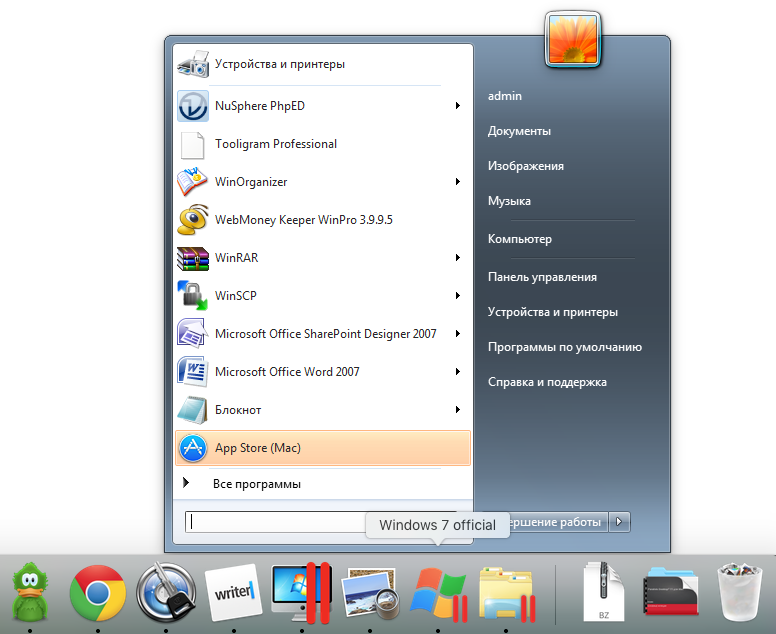Click the blue App Store (Mac) icon
This screenshot has width=776, height=634.
193,448
